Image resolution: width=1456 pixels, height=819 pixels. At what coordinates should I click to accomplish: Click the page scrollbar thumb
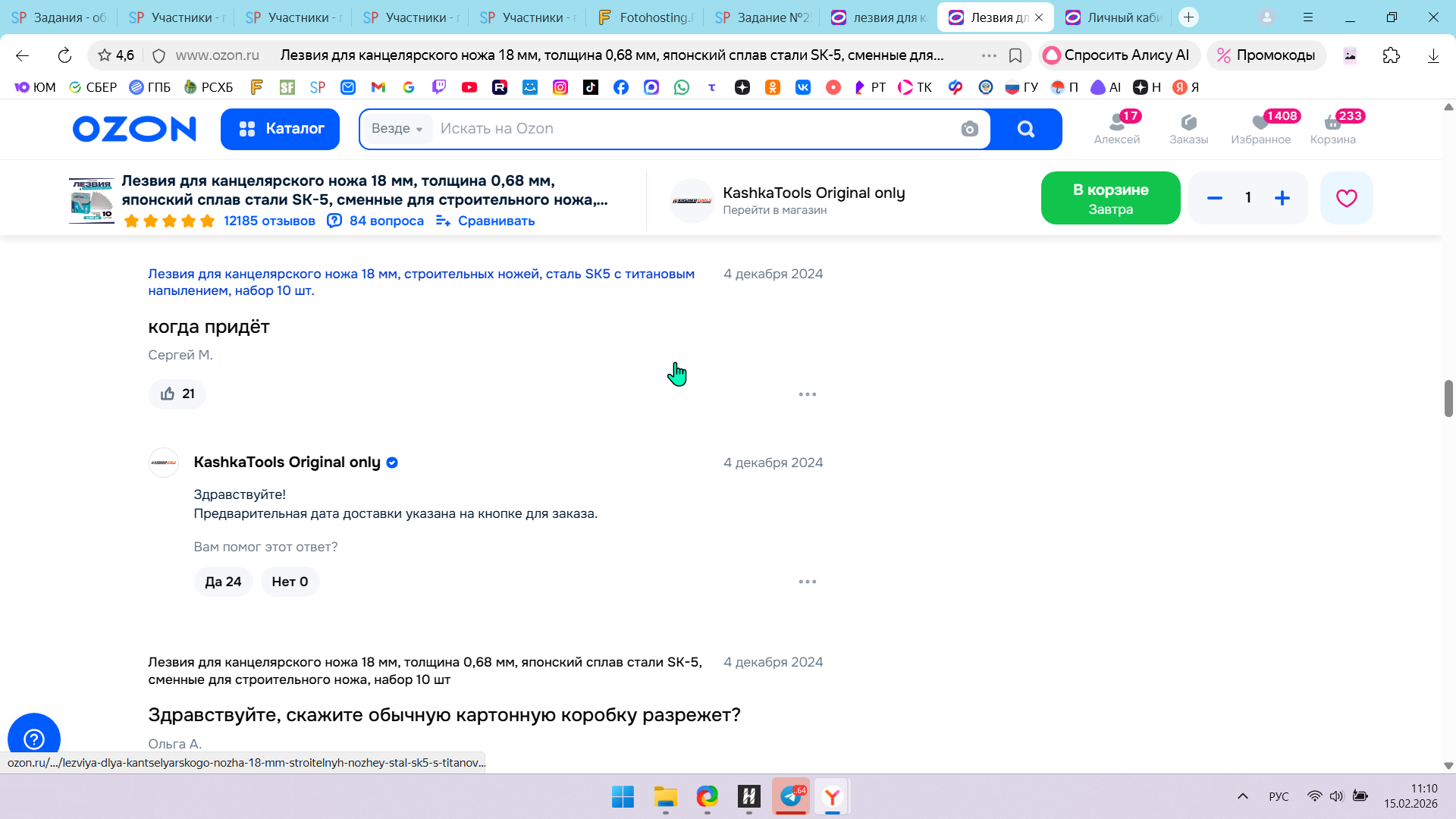pos(1448,398)
